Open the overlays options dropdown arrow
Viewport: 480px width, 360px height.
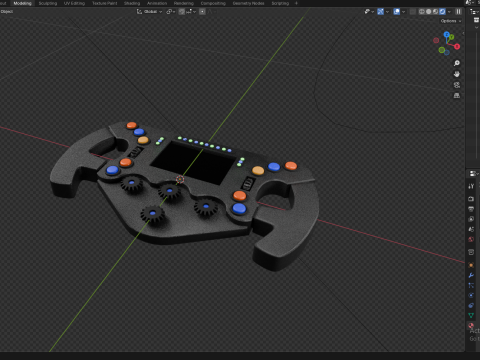[403, 12]
